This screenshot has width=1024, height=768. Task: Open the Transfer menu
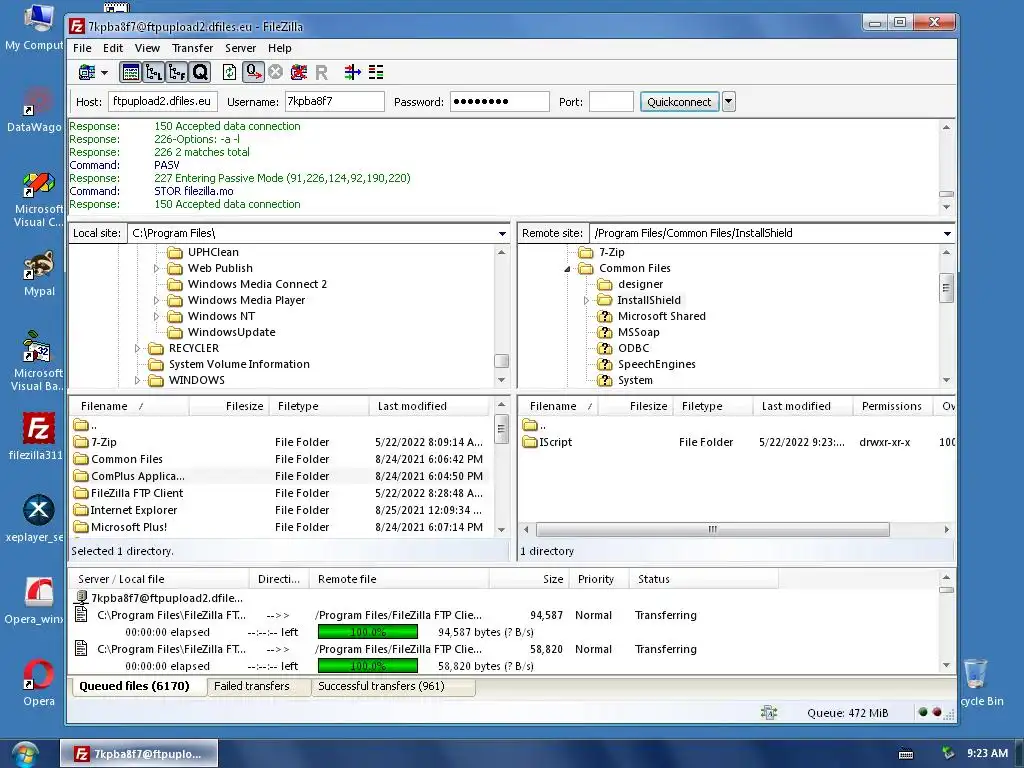pos(192,48)
